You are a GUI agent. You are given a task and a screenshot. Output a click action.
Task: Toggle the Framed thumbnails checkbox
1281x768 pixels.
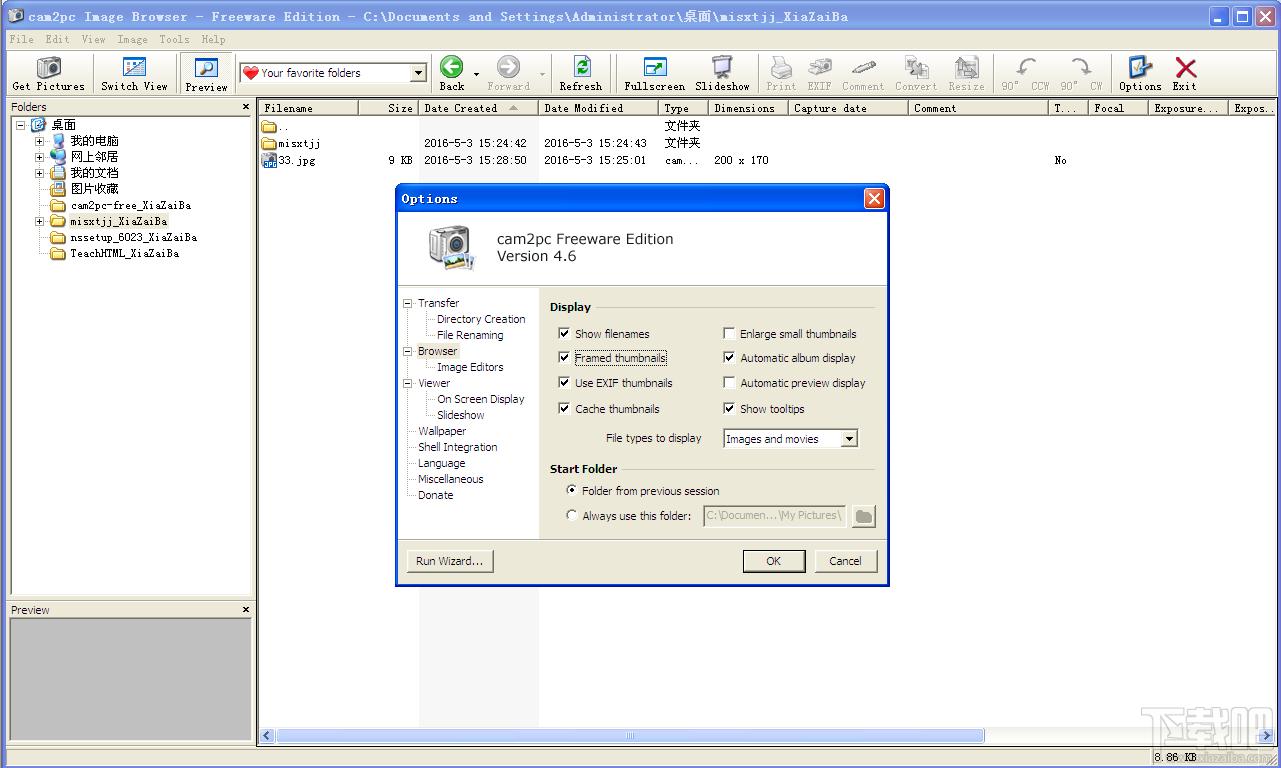(x=565, y=358)
